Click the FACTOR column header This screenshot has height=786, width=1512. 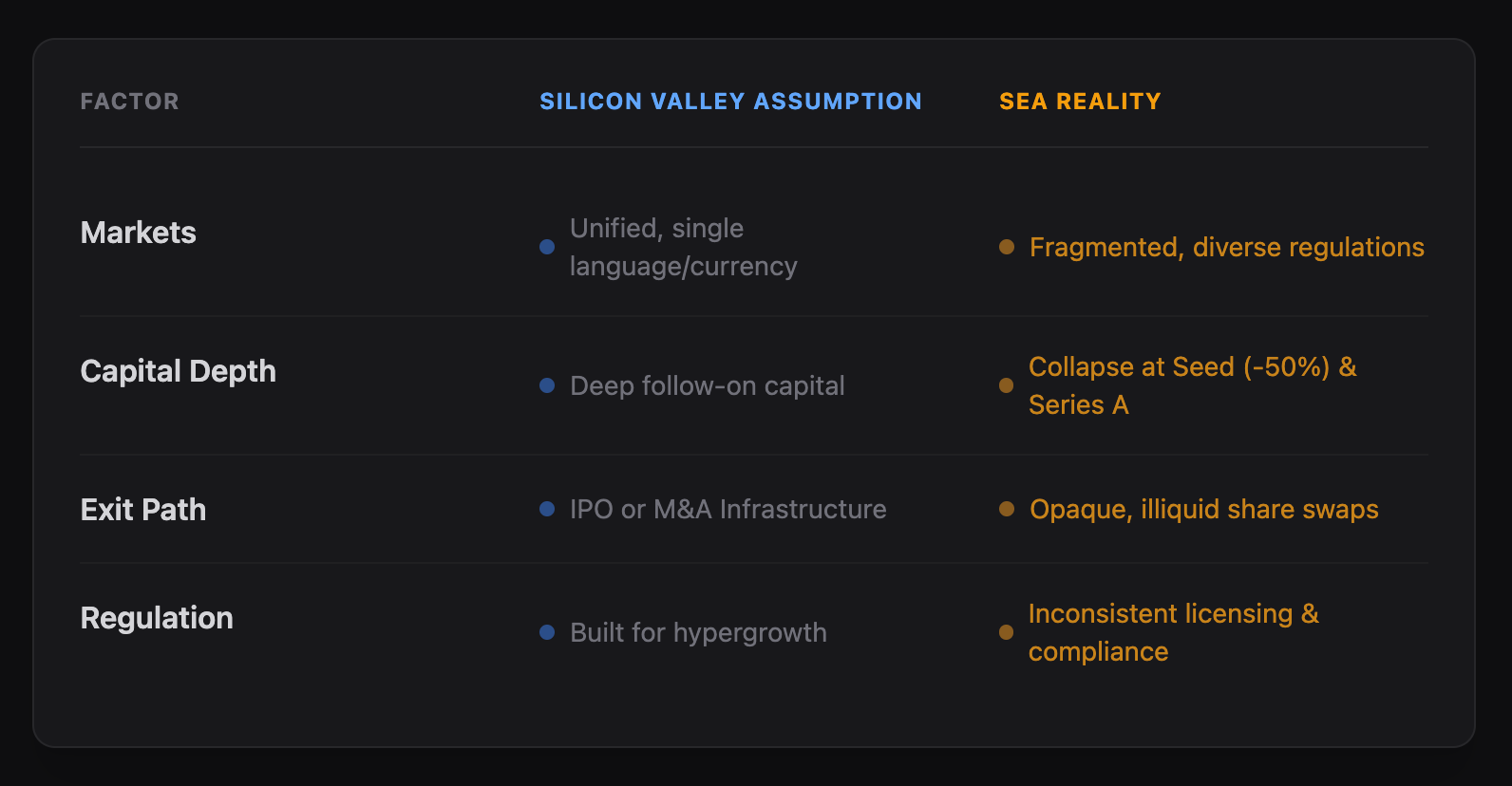[129, 102]
